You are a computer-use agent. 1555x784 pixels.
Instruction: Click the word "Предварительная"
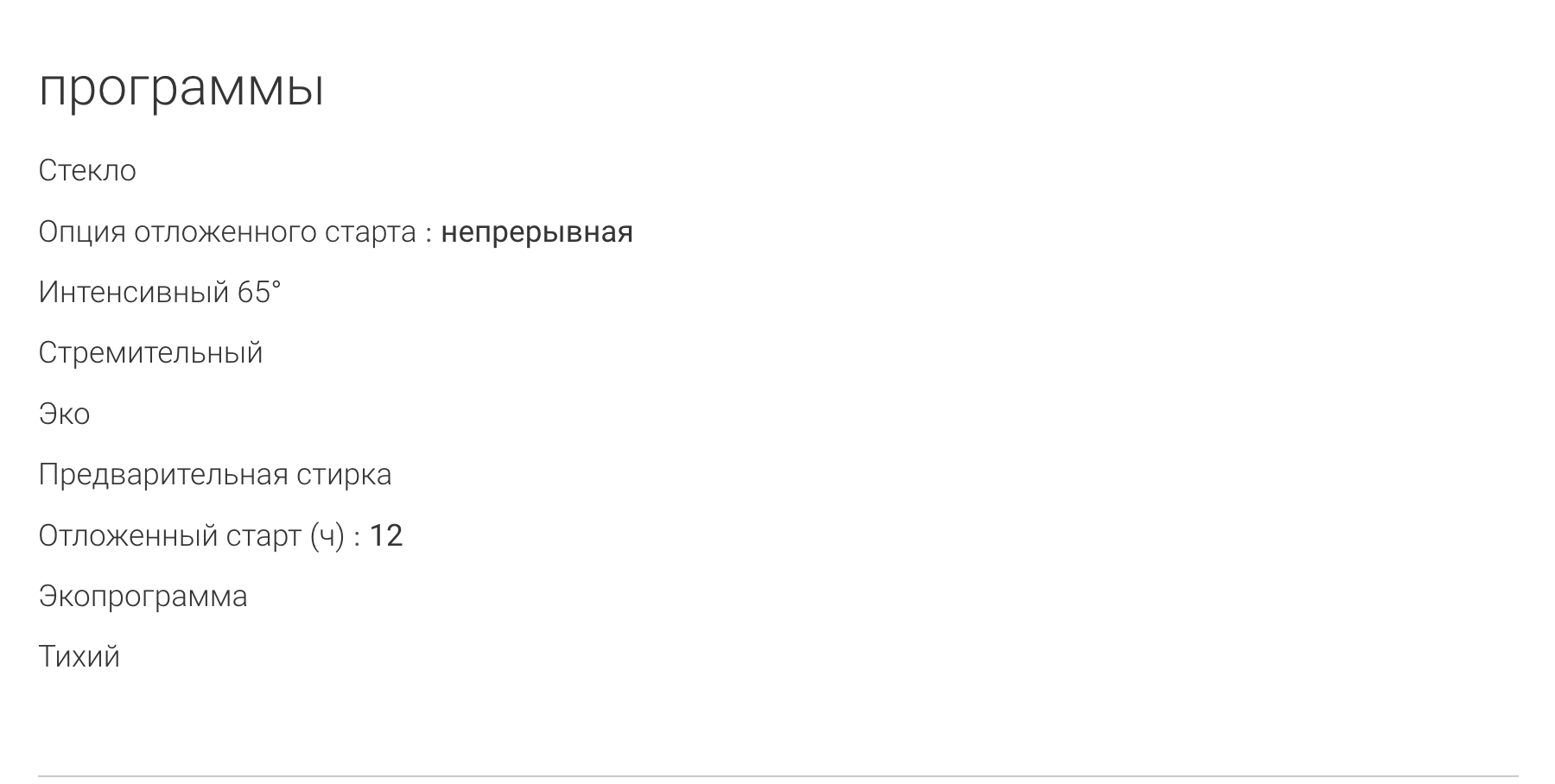162,475
